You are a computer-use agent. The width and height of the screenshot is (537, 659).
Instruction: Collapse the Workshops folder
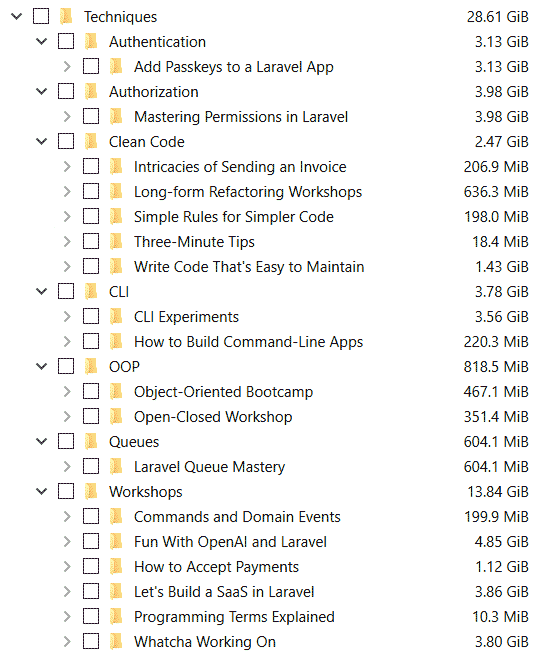(x=42, y=492)
